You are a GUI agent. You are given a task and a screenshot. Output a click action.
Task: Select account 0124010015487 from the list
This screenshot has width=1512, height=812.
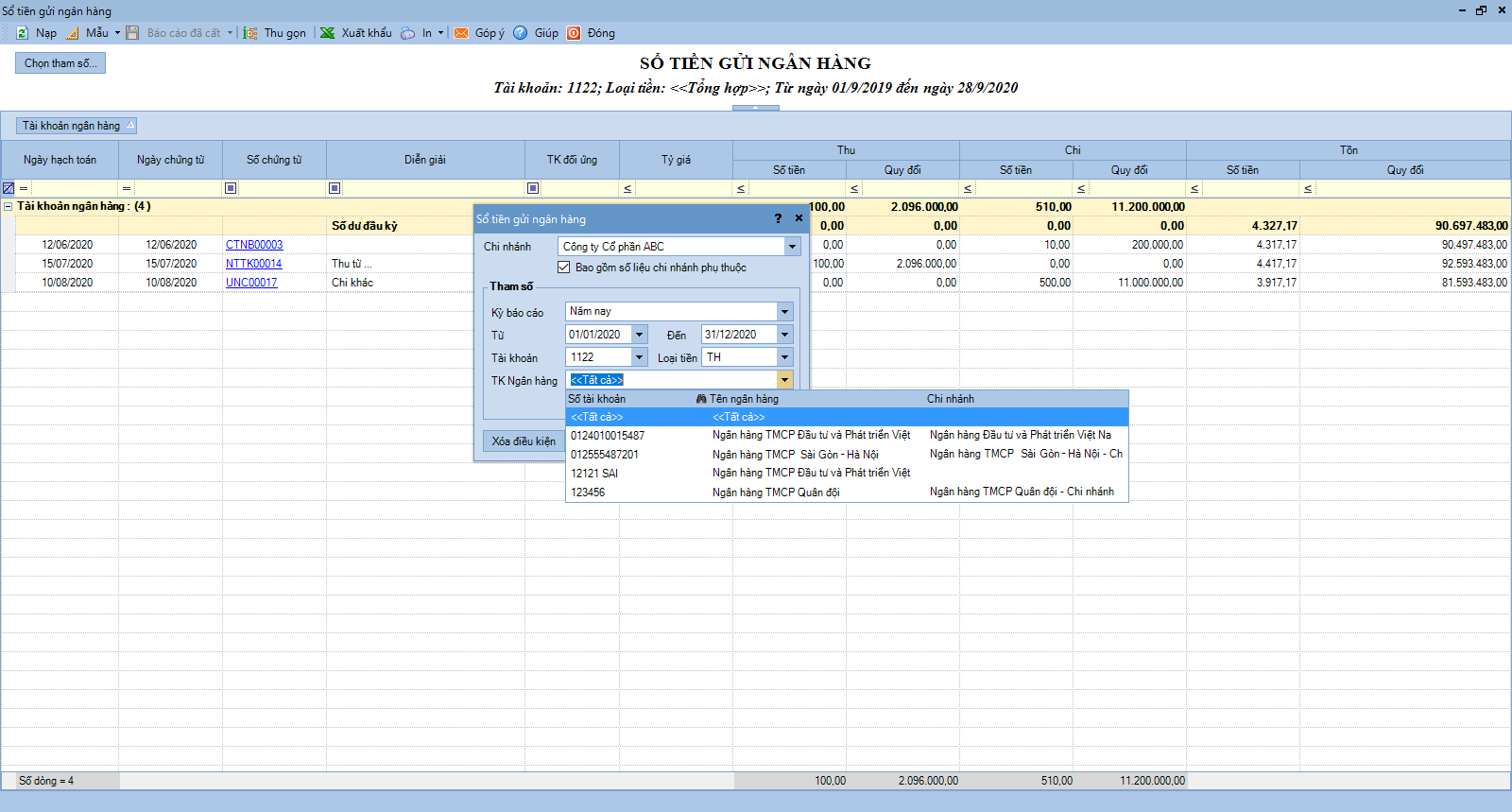tap(608, 436)
